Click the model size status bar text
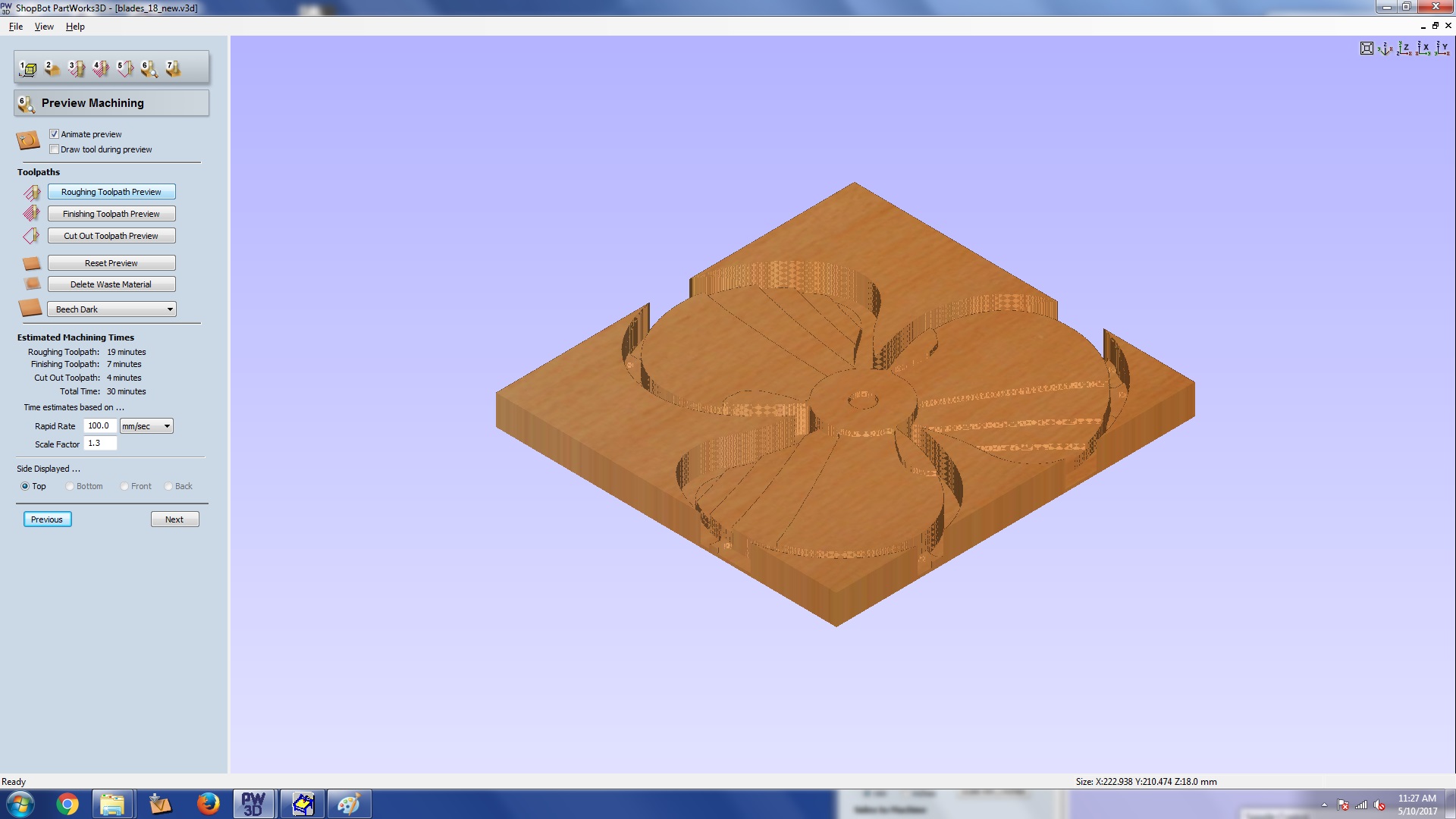The height and width of the screenshot is (819, 1456). point(1146,782)
